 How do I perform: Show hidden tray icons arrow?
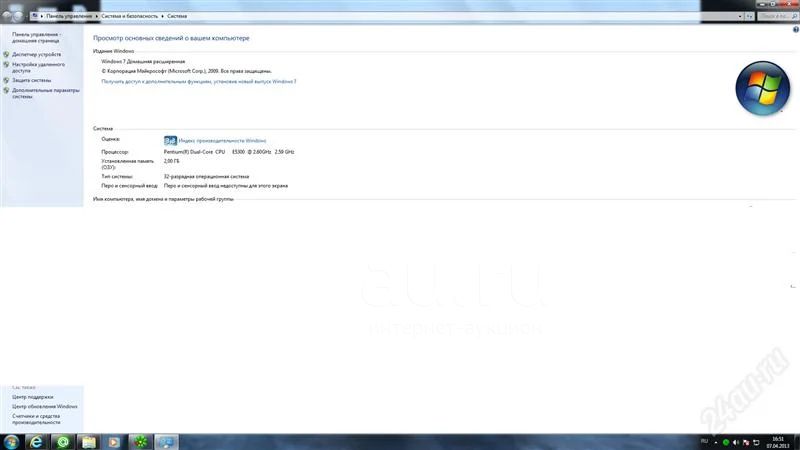(x=716, y=442)
